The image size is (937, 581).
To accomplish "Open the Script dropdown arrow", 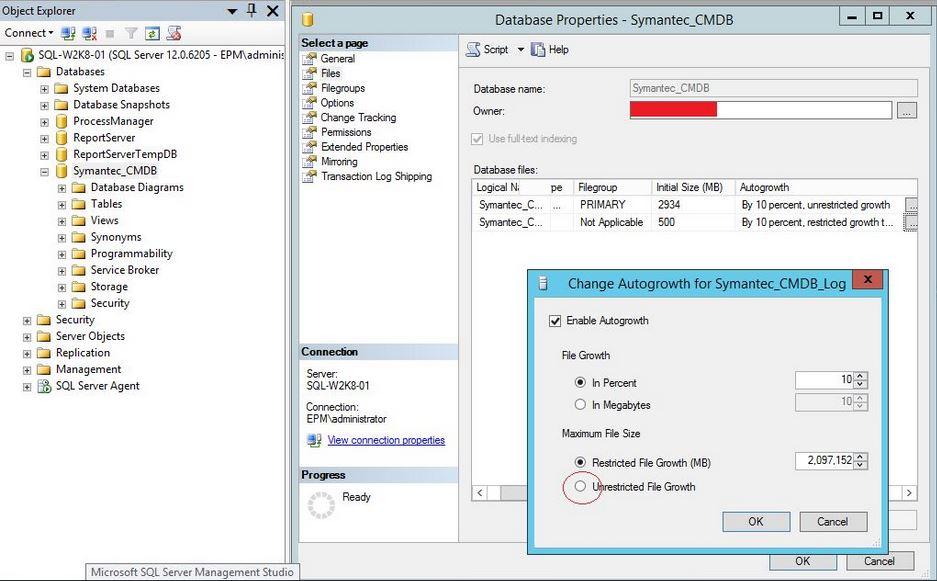I will click(520, 50).
